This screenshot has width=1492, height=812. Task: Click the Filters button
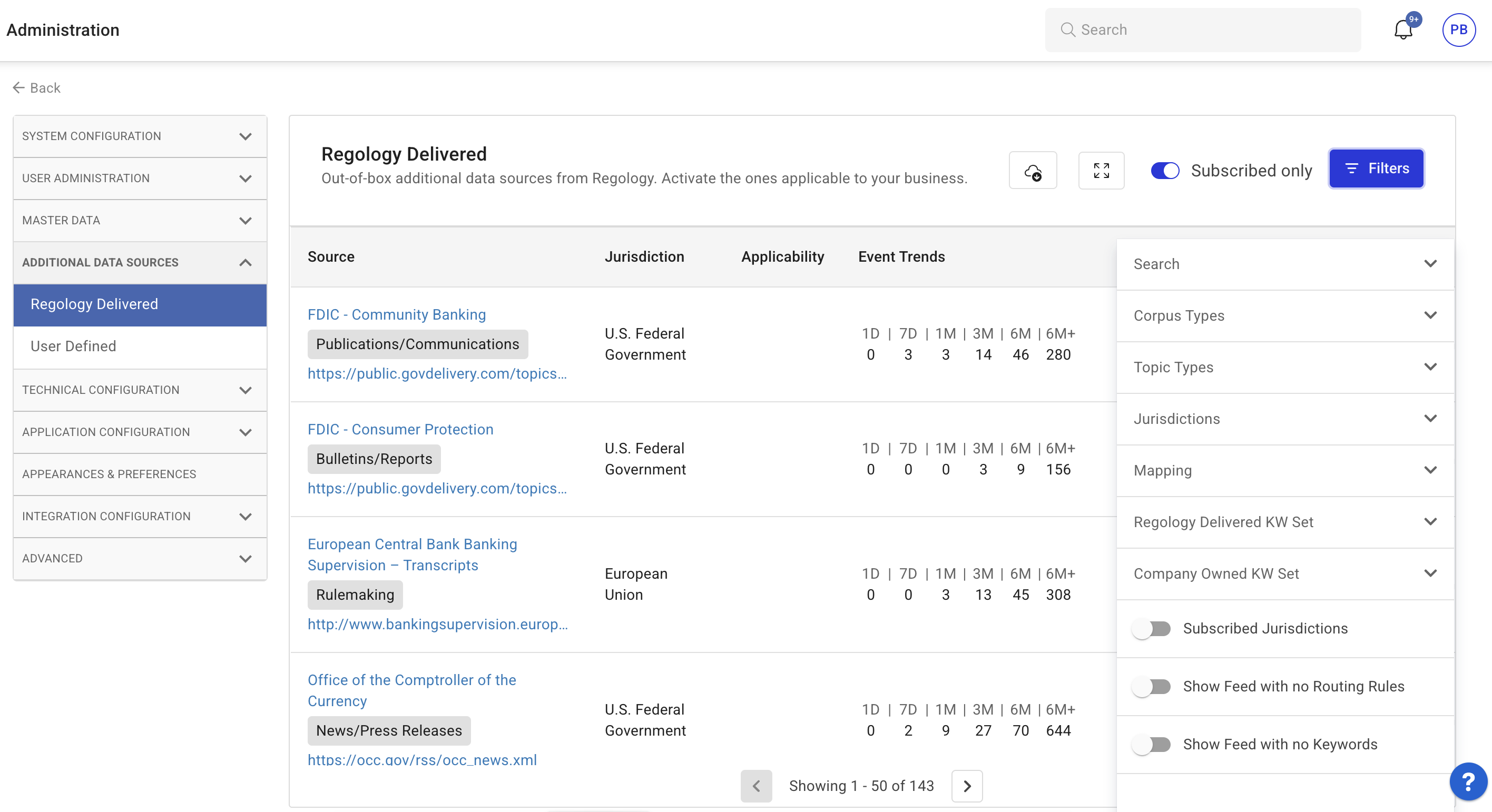tap(1376, 169)
